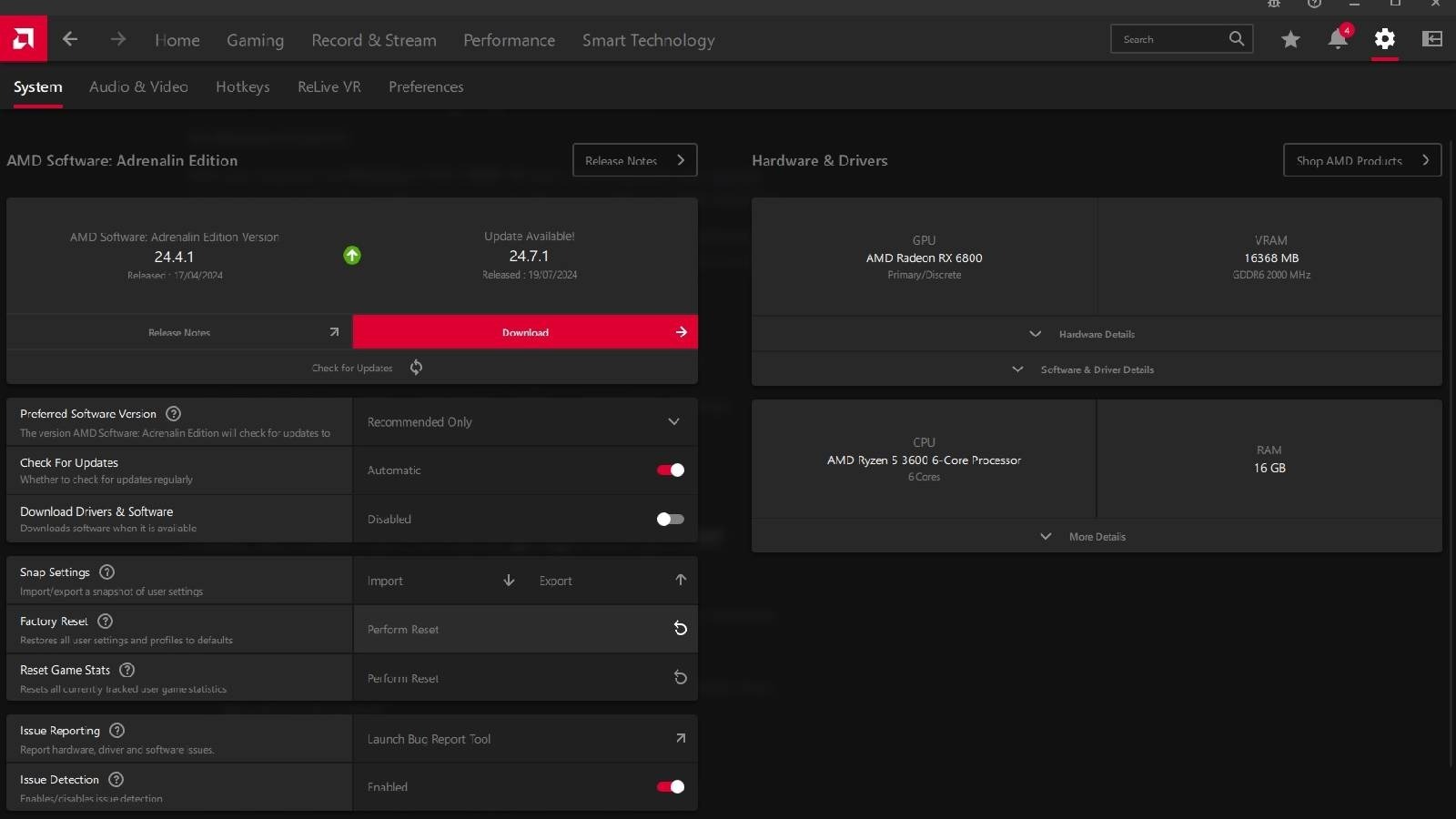This screenshot has width=1456, height=819.
Task: Click the Check for Updates refresh icon
Action: coord(416,368)
